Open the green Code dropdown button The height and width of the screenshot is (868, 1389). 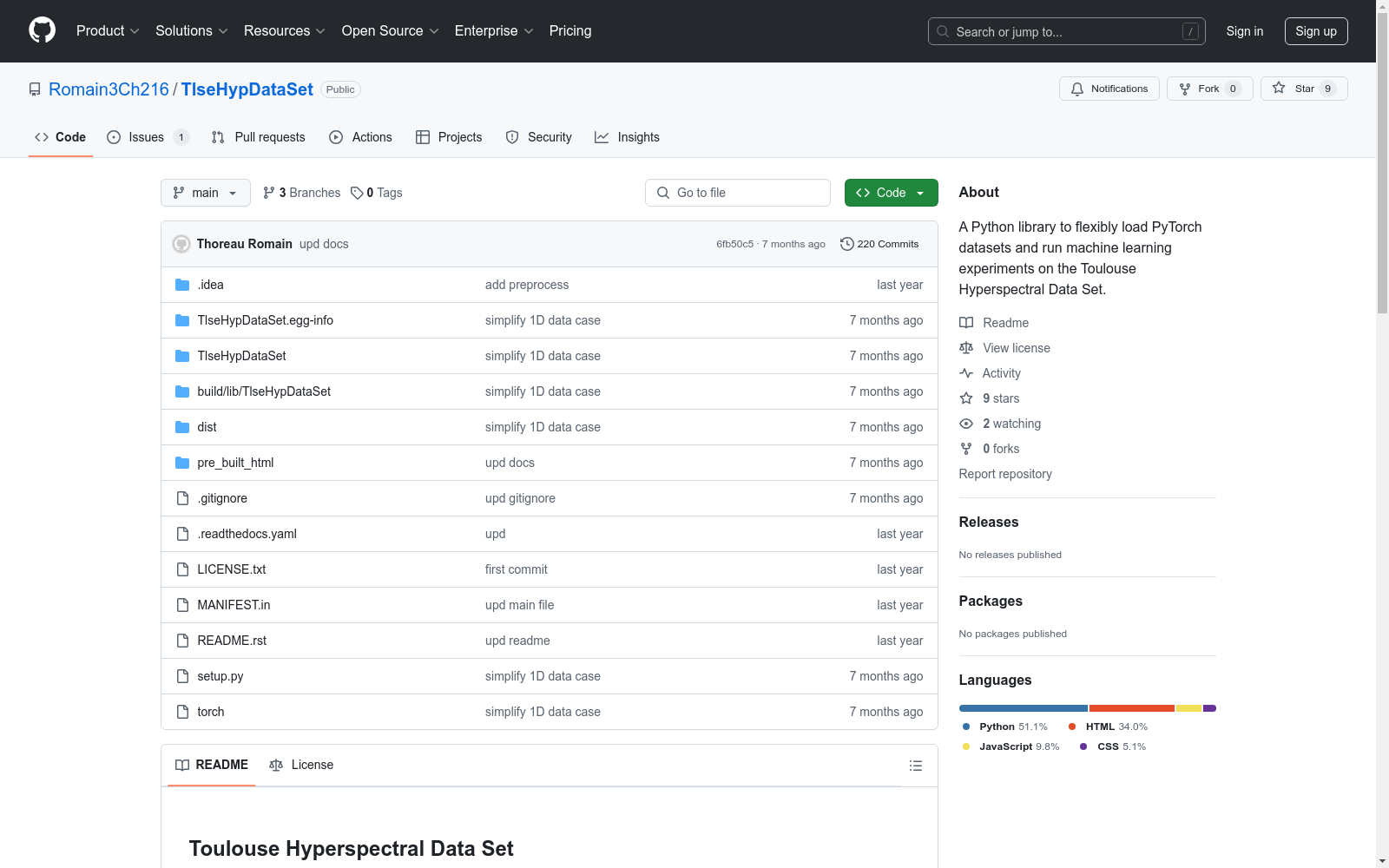point(891,193)
